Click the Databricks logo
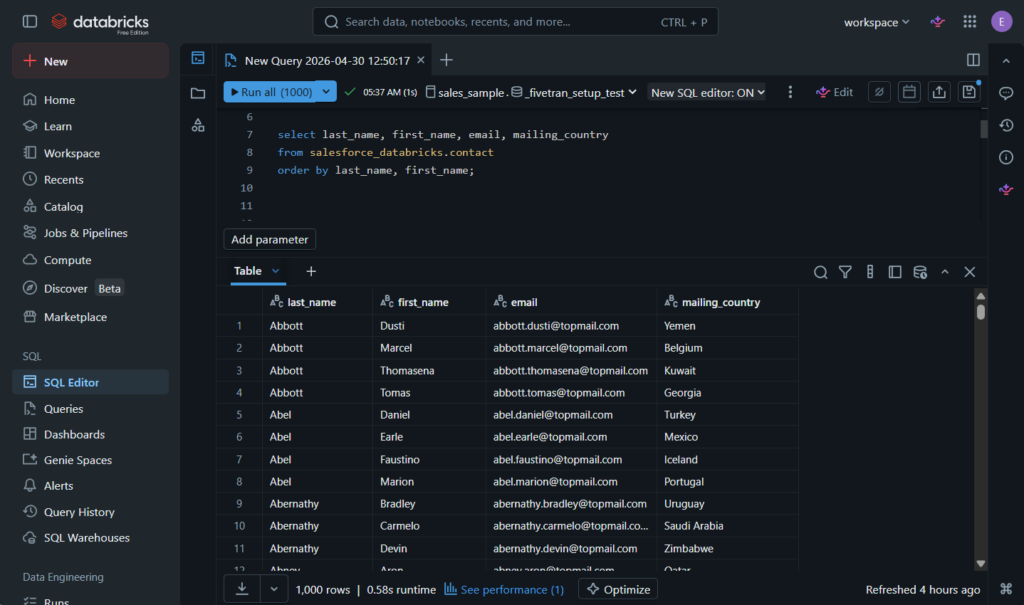This screenshot has height=605, width=1024. (x=100, y=23)
